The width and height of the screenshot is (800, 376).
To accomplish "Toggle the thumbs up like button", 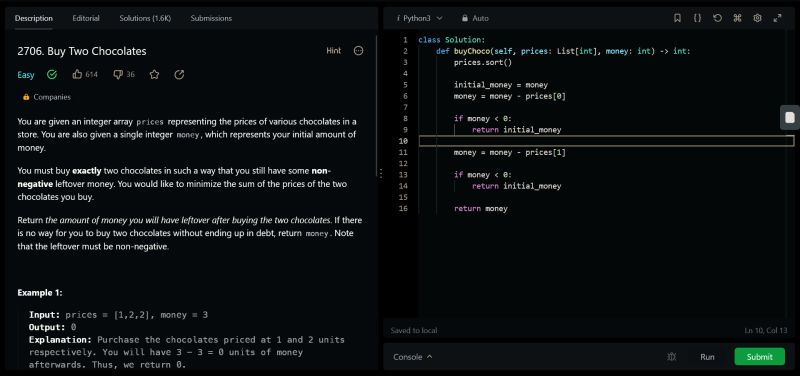I will [85, 74].
